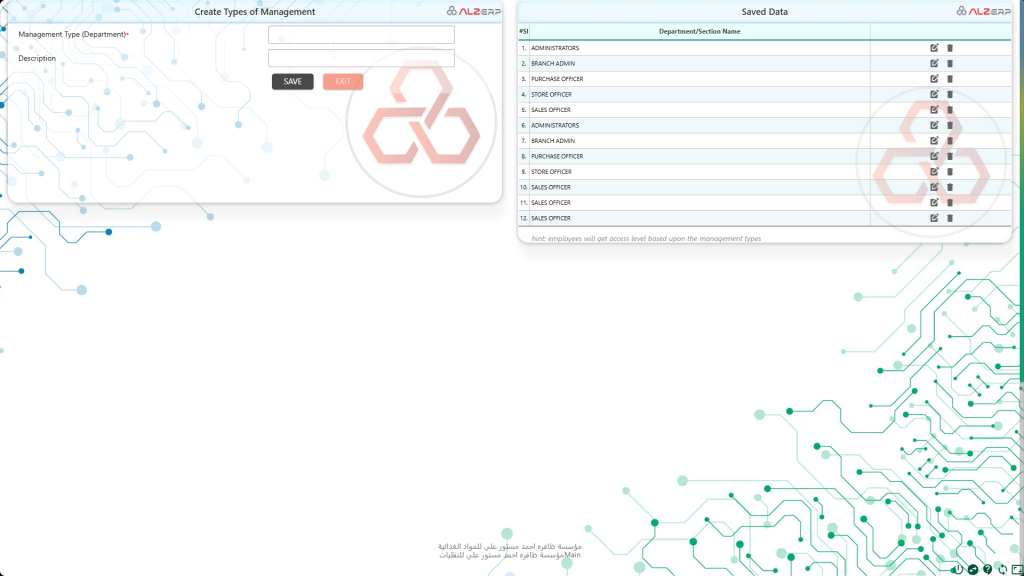Delete BRANCH ADMIN entry in row 7
Image resolution: width=1024 pixels, height=576 pixels.
click(950, 140)
